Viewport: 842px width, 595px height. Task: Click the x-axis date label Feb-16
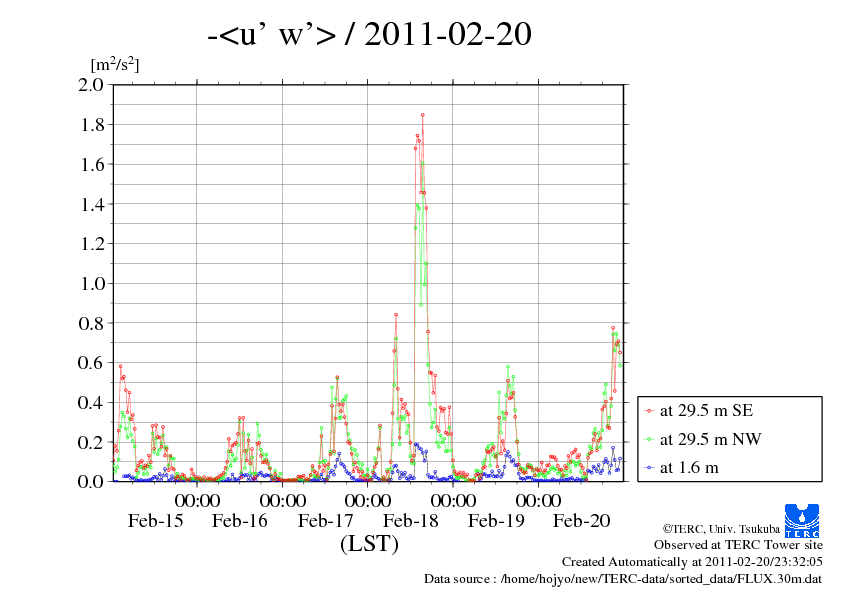tap(239, 521)
